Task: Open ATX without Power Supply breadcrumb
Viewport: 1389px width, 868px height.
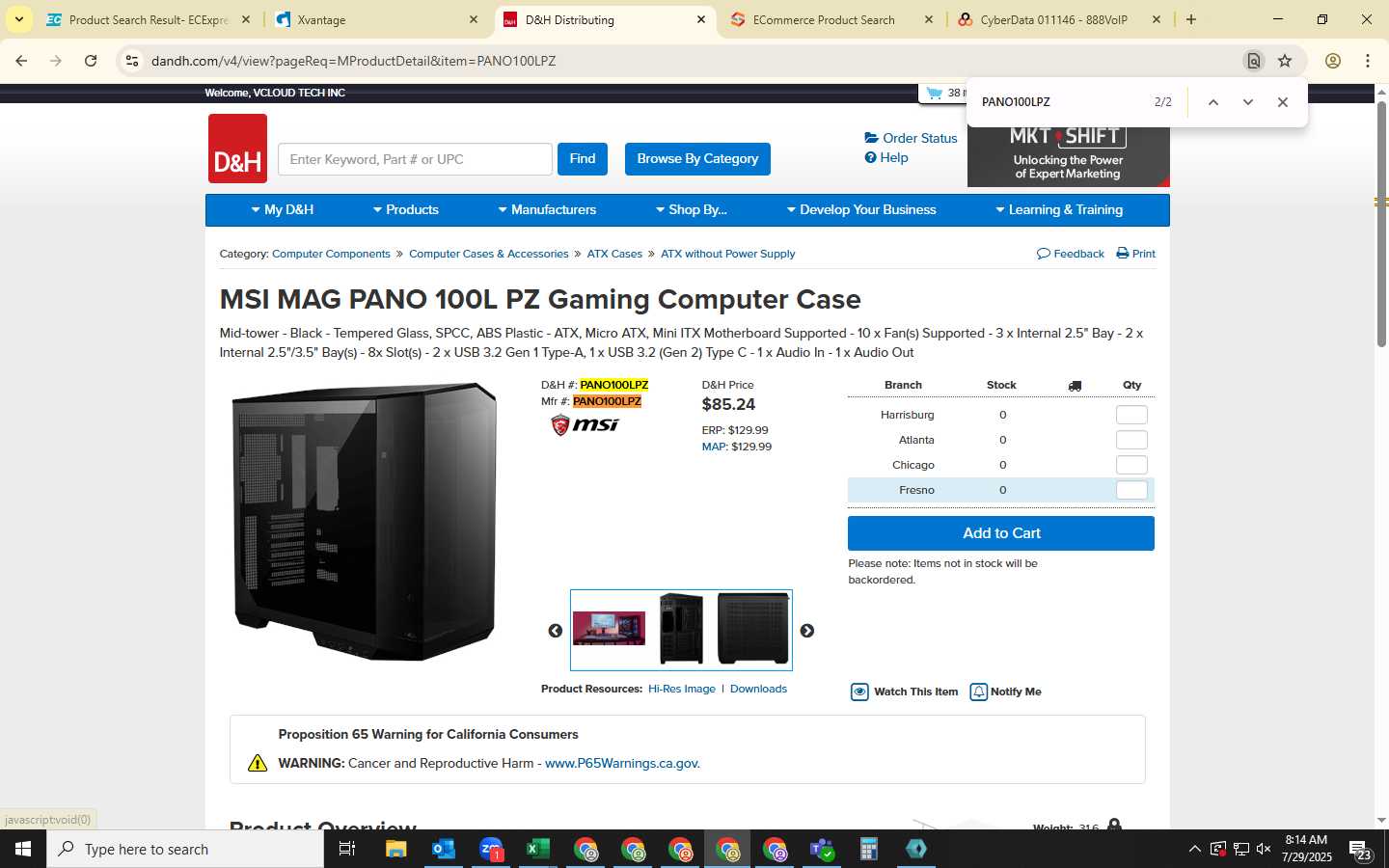Action: [728, 254]
